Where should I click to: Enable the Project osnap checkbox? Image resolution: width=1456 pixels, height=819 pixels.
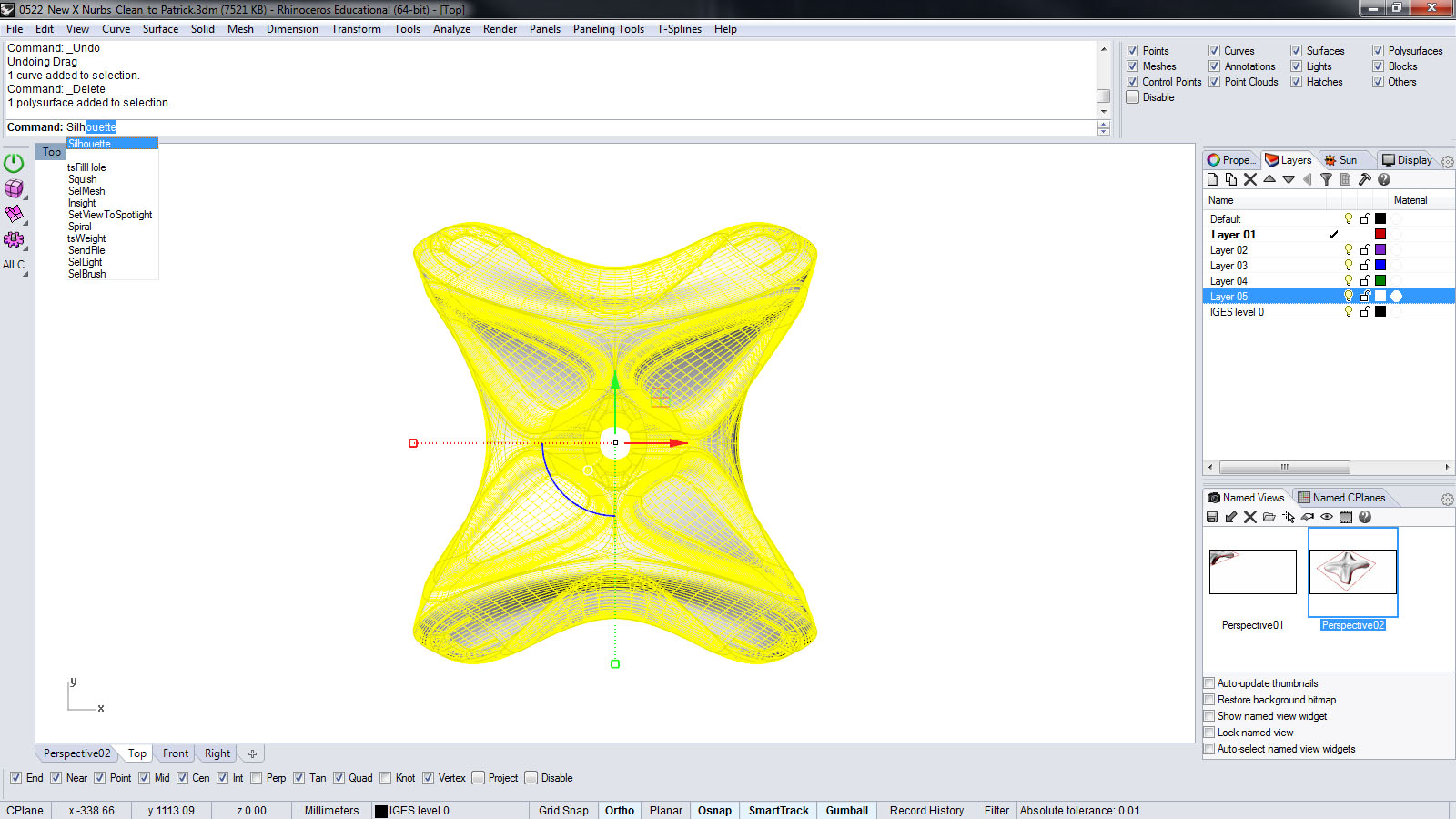[479, 778]
